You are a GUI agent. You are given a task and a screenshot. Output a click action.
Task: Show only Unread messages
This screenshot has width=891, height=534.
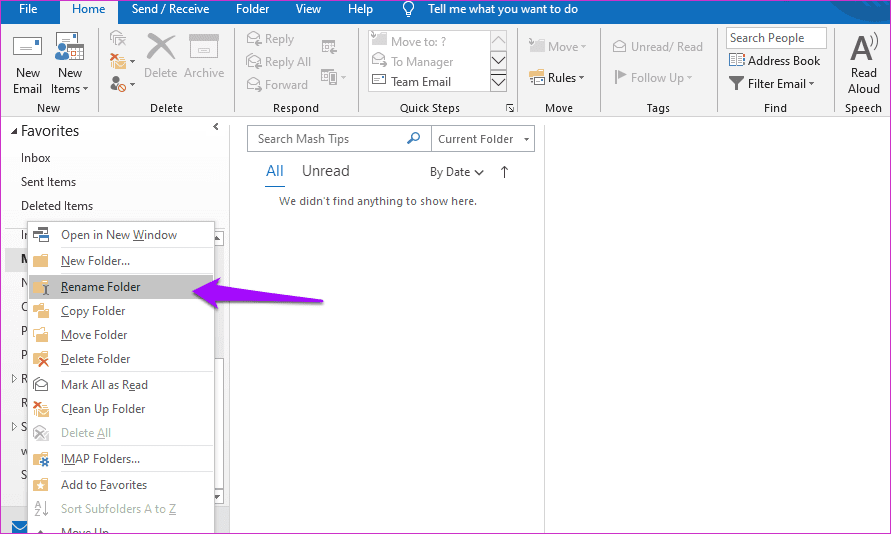click(x=326, y=171)
